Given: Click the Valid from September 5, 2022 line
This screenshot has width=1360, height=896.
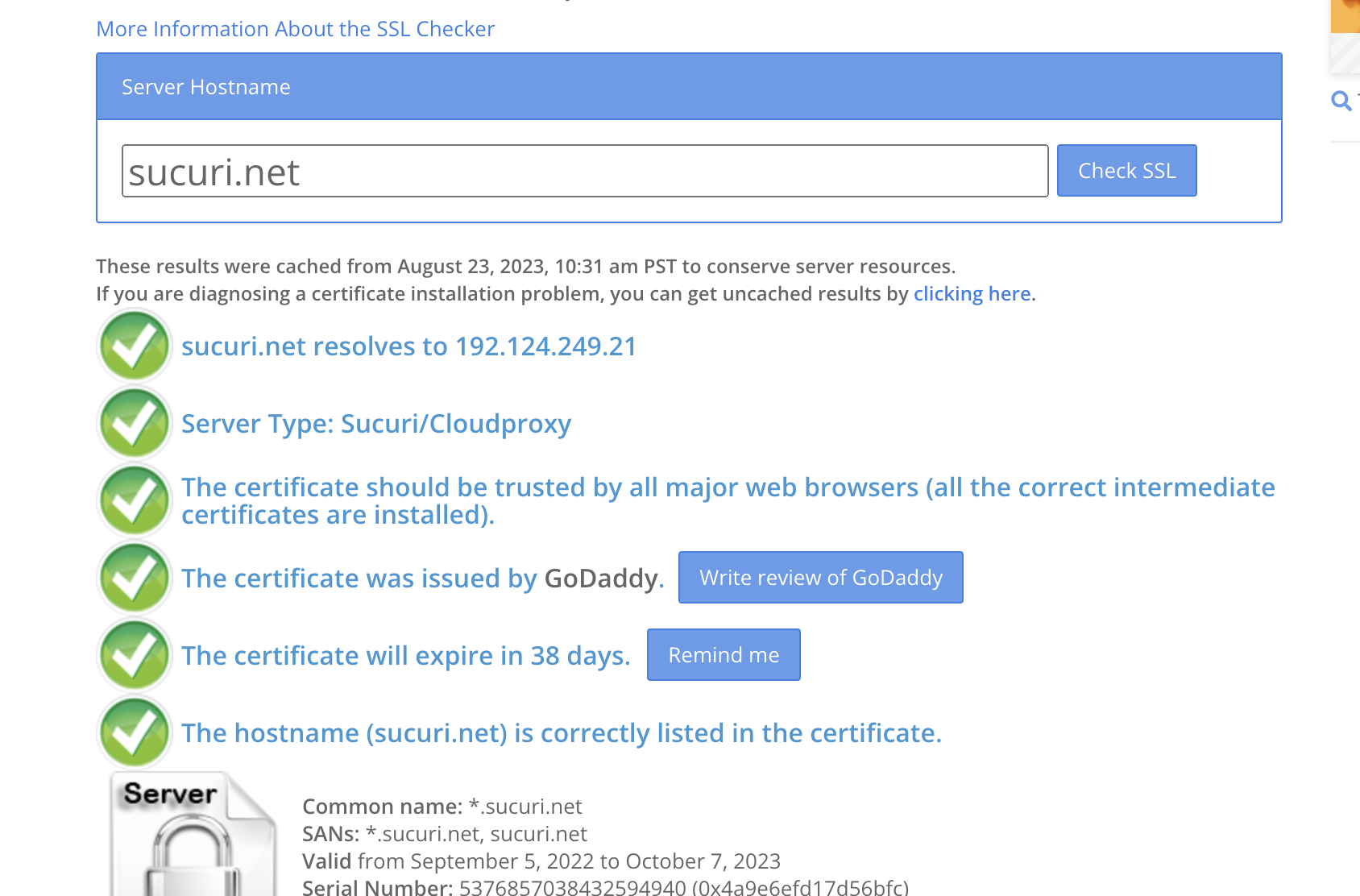Looking at the screenshot, I should pyautogui.click(x=541, y=861).
